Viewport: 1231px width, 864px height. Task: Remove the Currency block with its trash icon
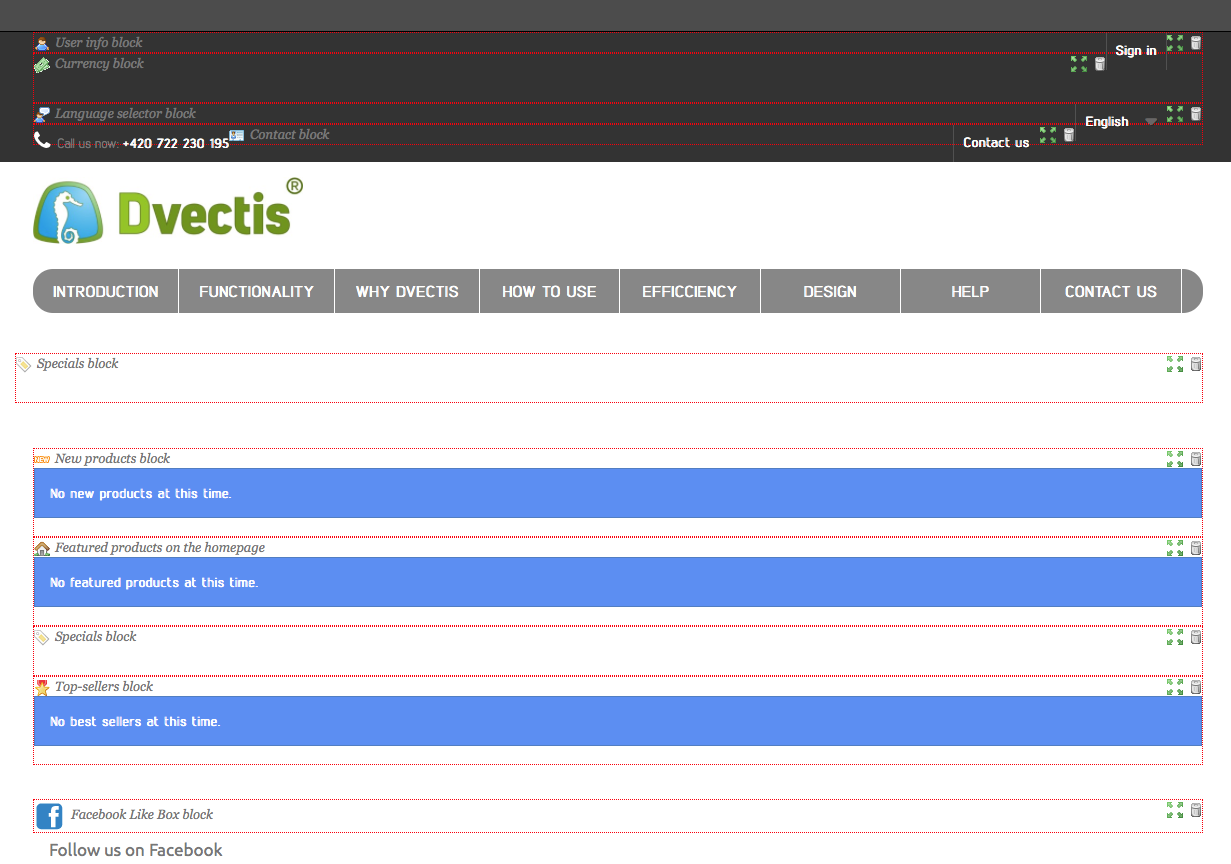[x=1100, y=64]
